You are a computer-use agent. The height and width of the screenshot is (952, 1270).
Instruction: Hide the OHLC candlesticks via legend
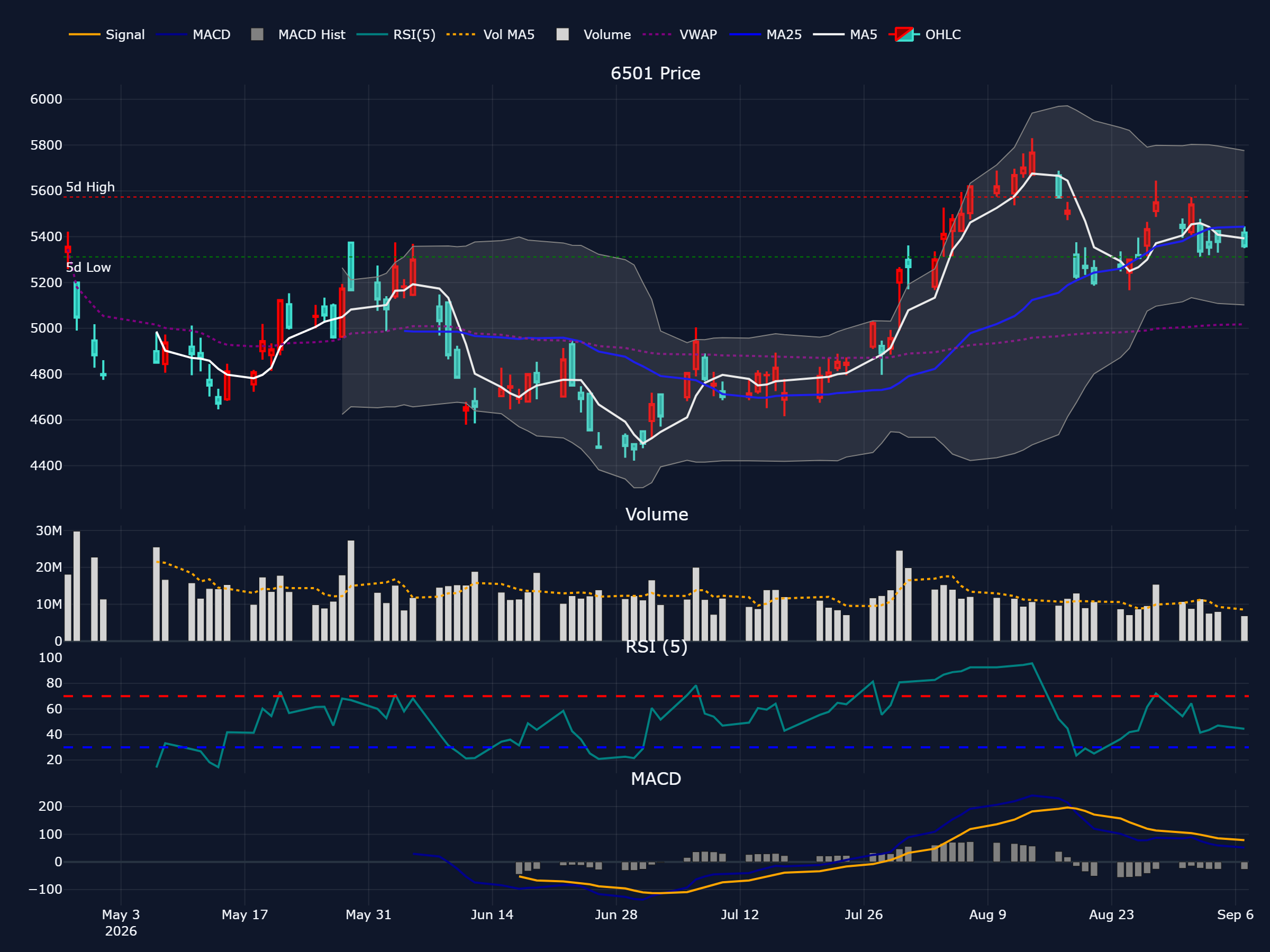[925, 34]
